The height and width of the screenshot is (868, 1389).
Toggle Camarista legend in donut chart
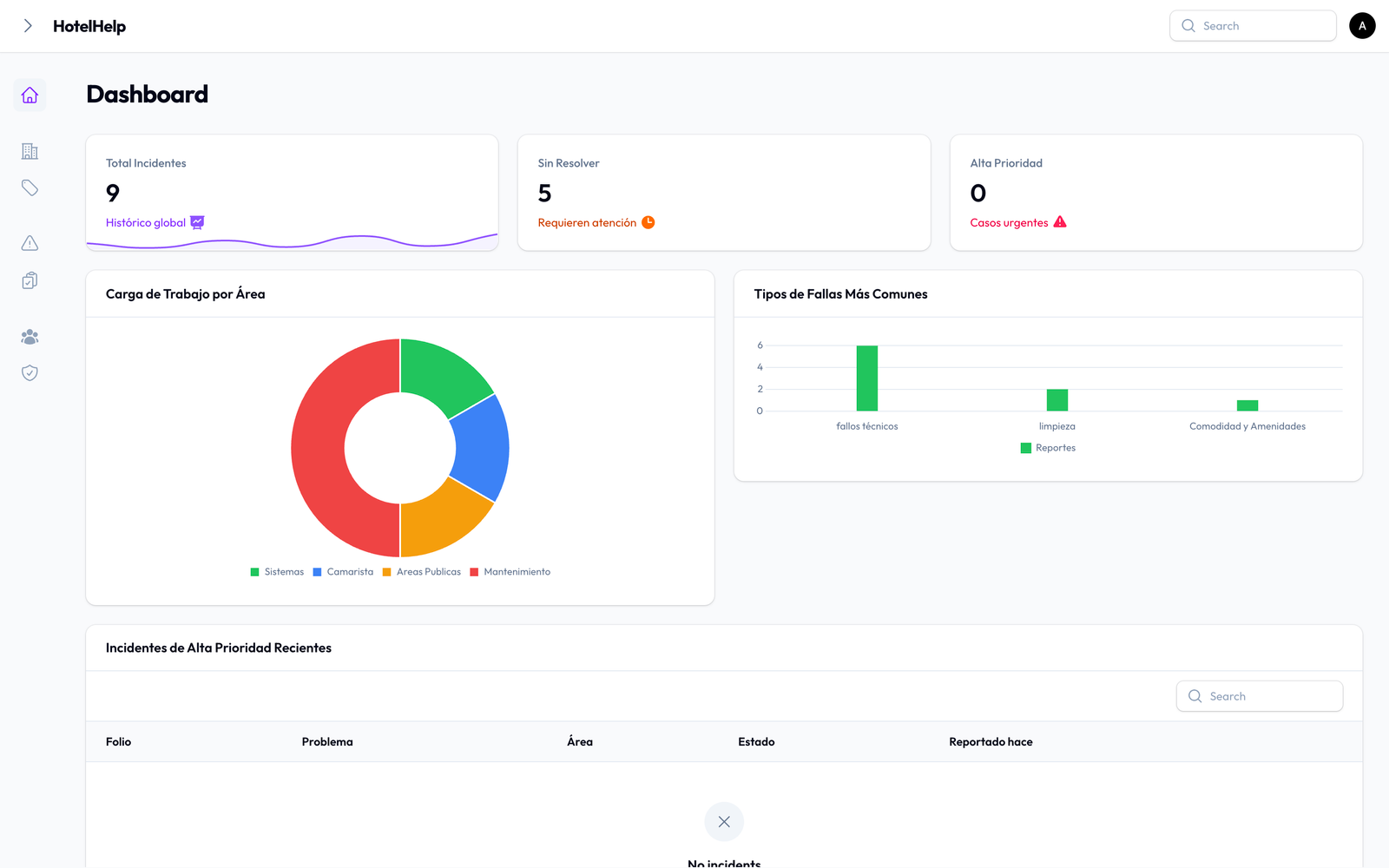click(x=343, y=572)
